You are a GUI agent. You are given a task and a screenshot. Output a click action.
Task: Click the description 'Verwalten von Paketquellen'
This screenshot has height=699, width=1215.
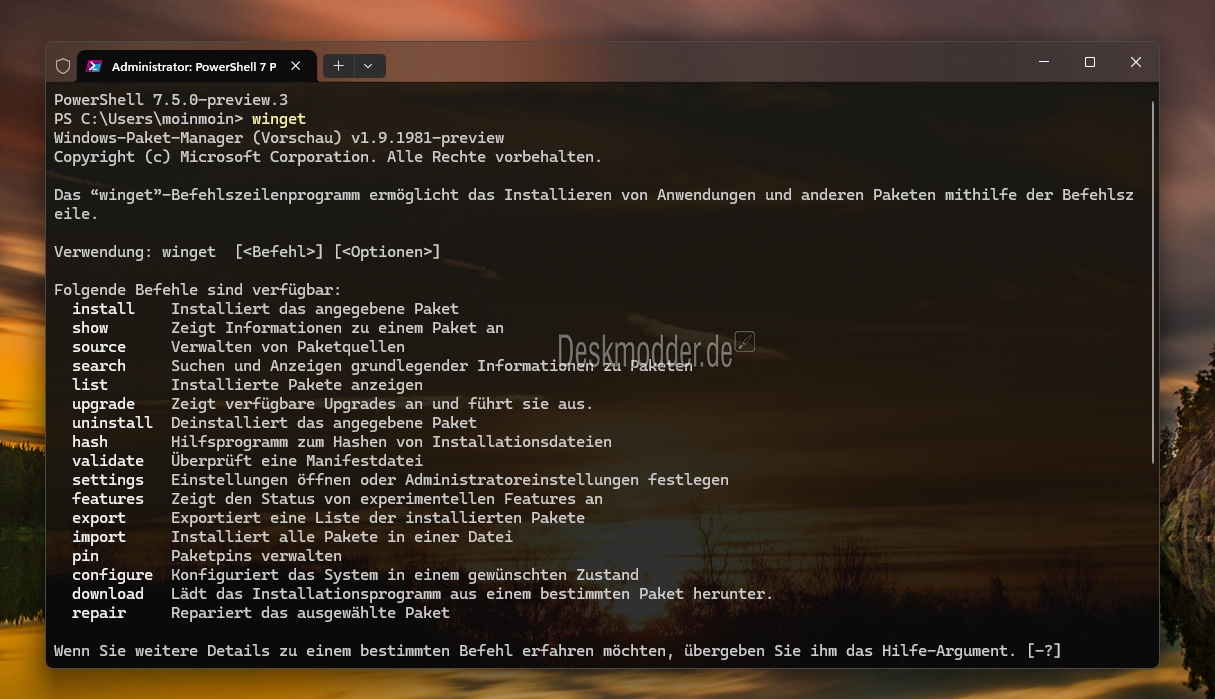[x=288, y=347]
